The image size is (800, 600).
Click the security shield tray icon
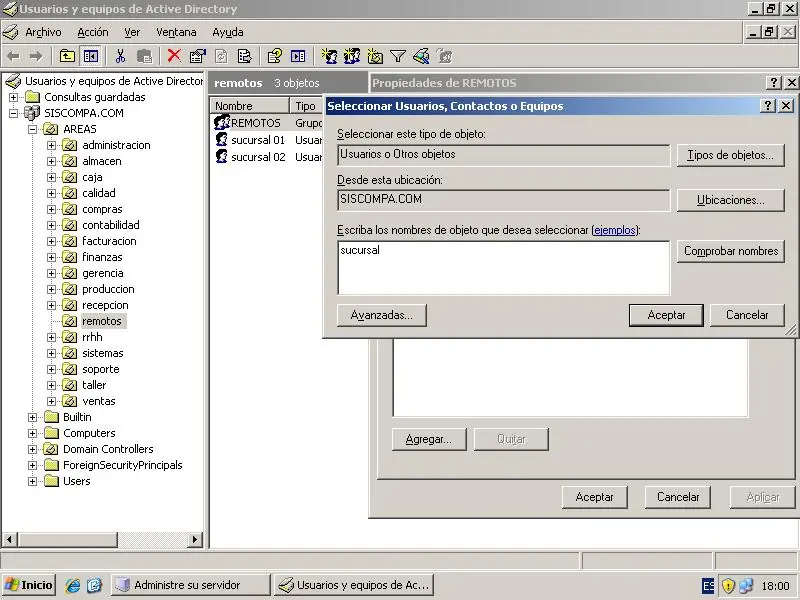coord(728,585)
